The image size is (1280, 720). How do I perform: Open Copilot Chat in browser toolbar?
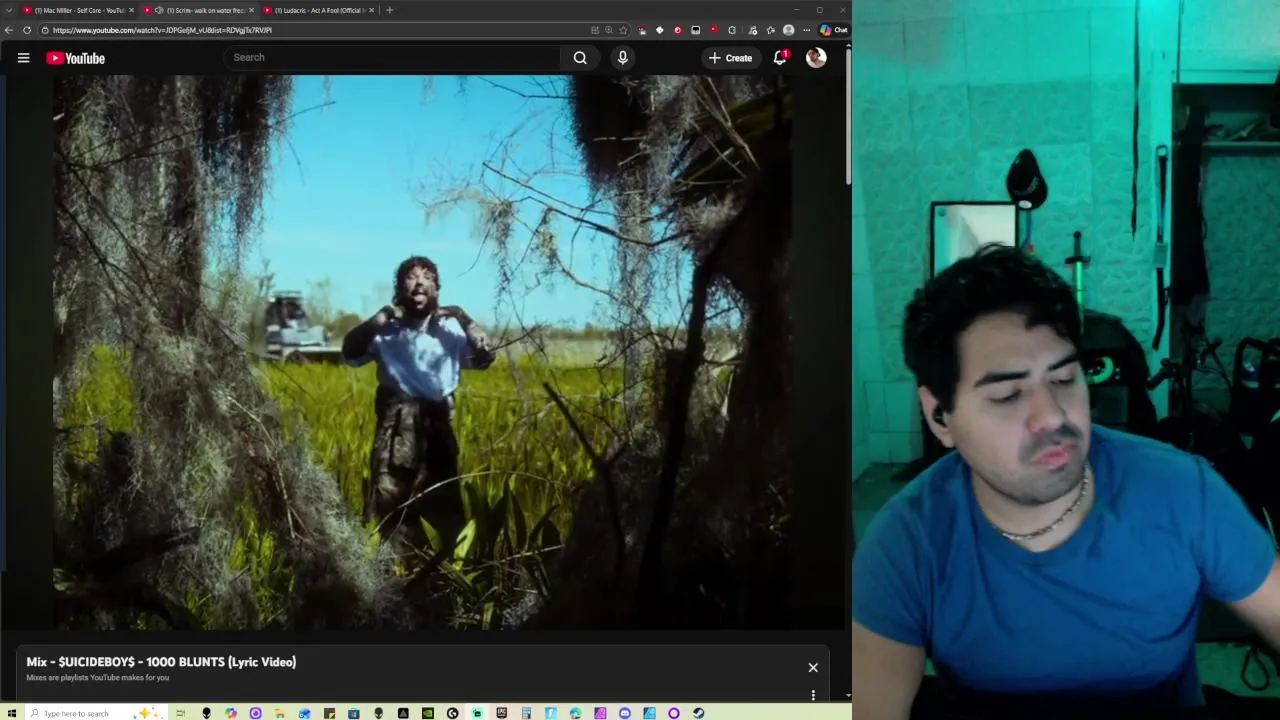coord(833,30)
